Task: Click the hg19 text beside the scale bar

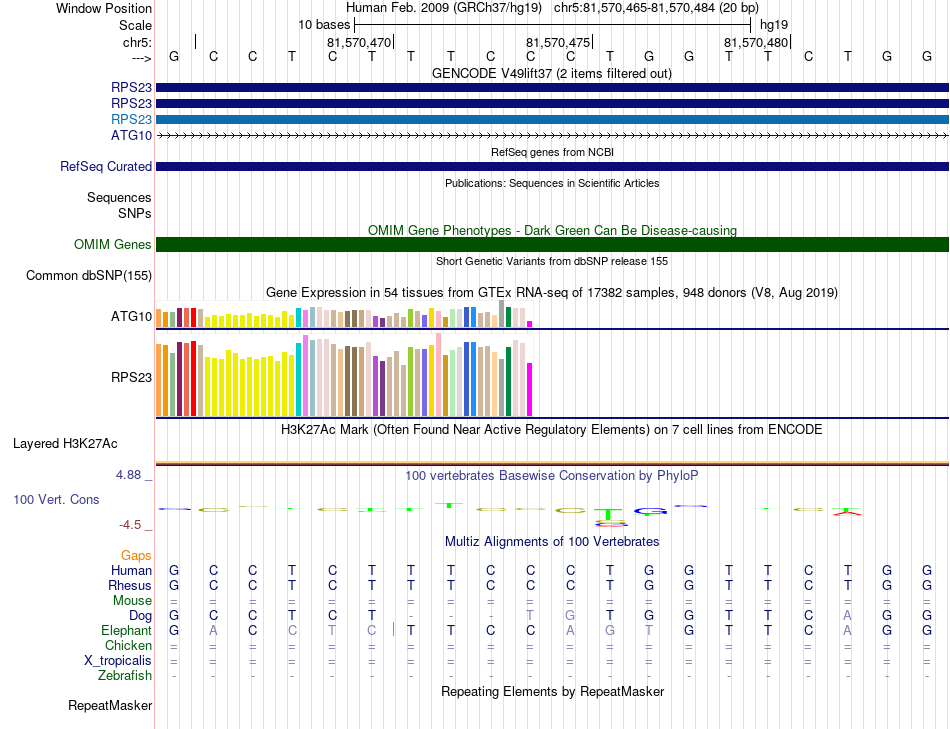Action: [774, 25]
